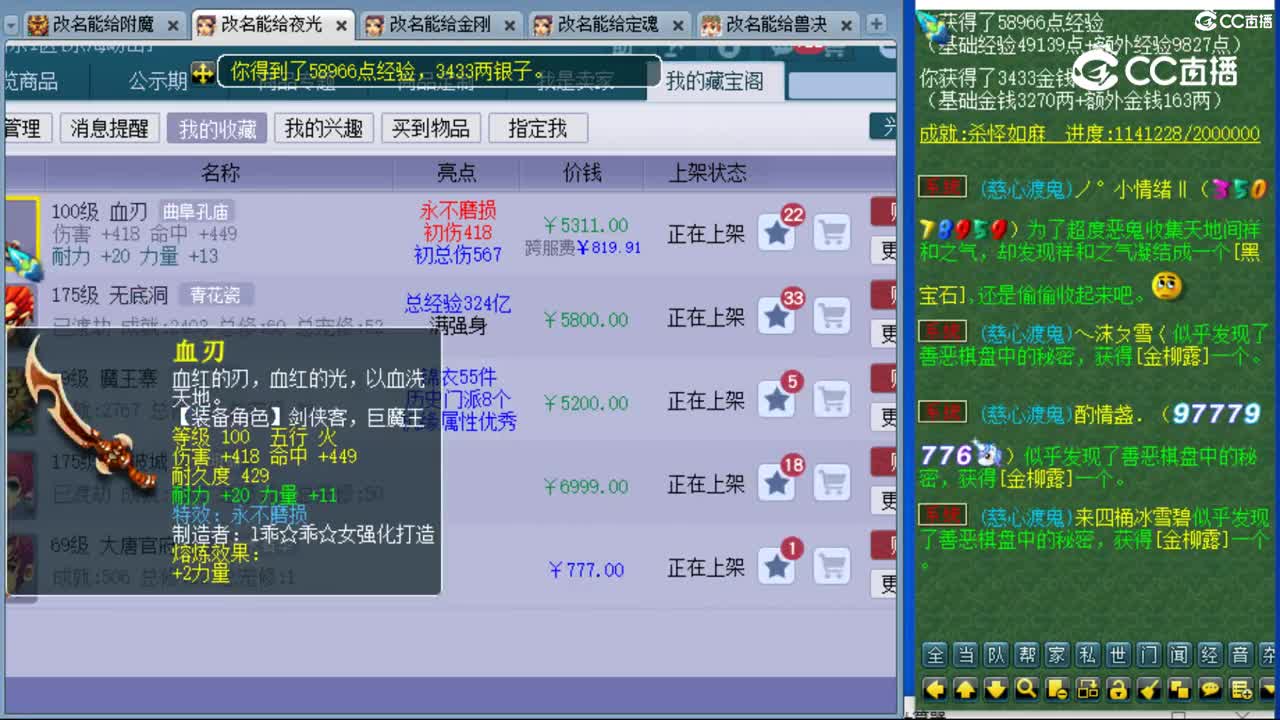
Task: Open the speech bubble chat icon
Action: (x=1210, y=688)
